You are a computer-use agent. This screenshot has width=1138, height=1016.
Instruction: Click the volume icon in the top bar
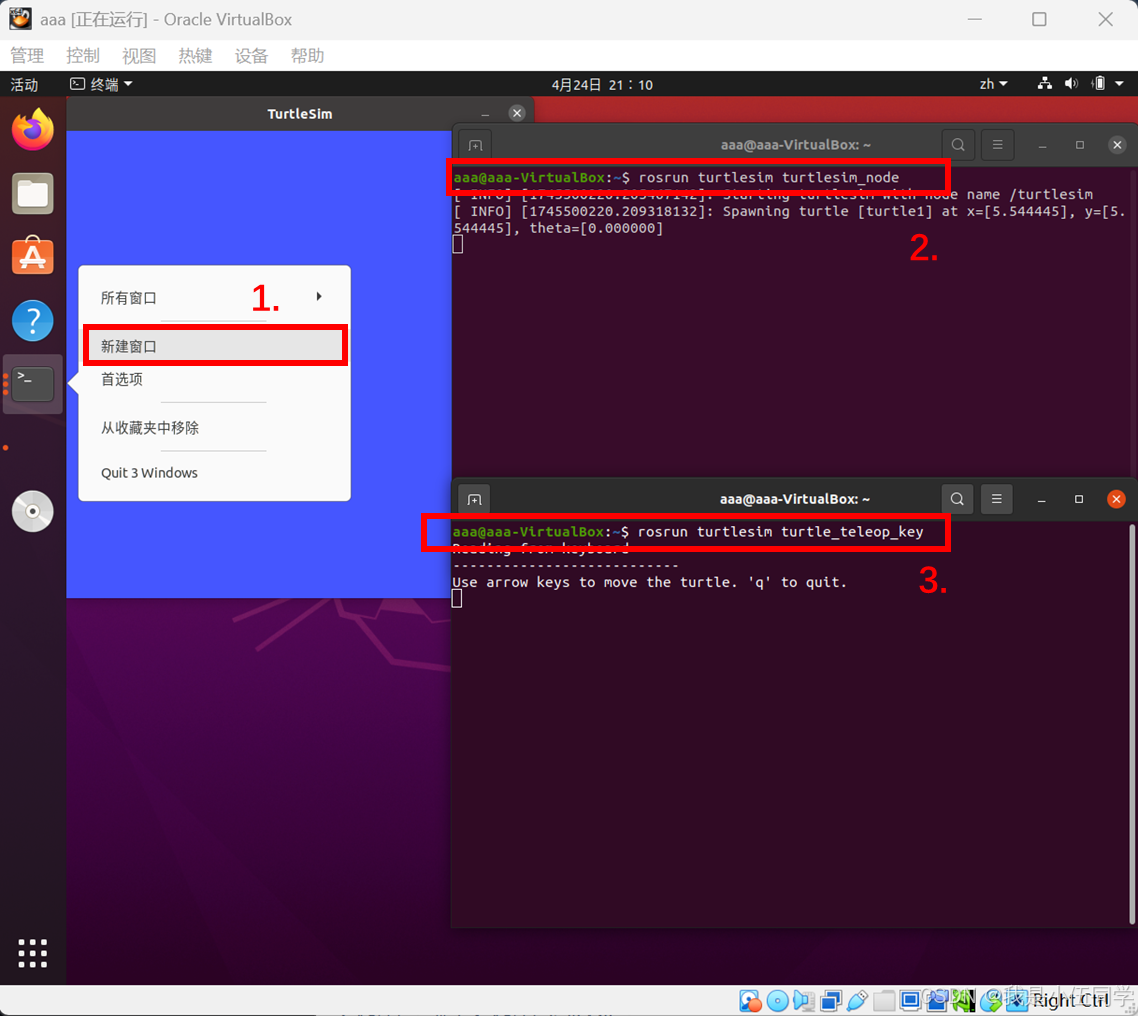pos(1071,84)
